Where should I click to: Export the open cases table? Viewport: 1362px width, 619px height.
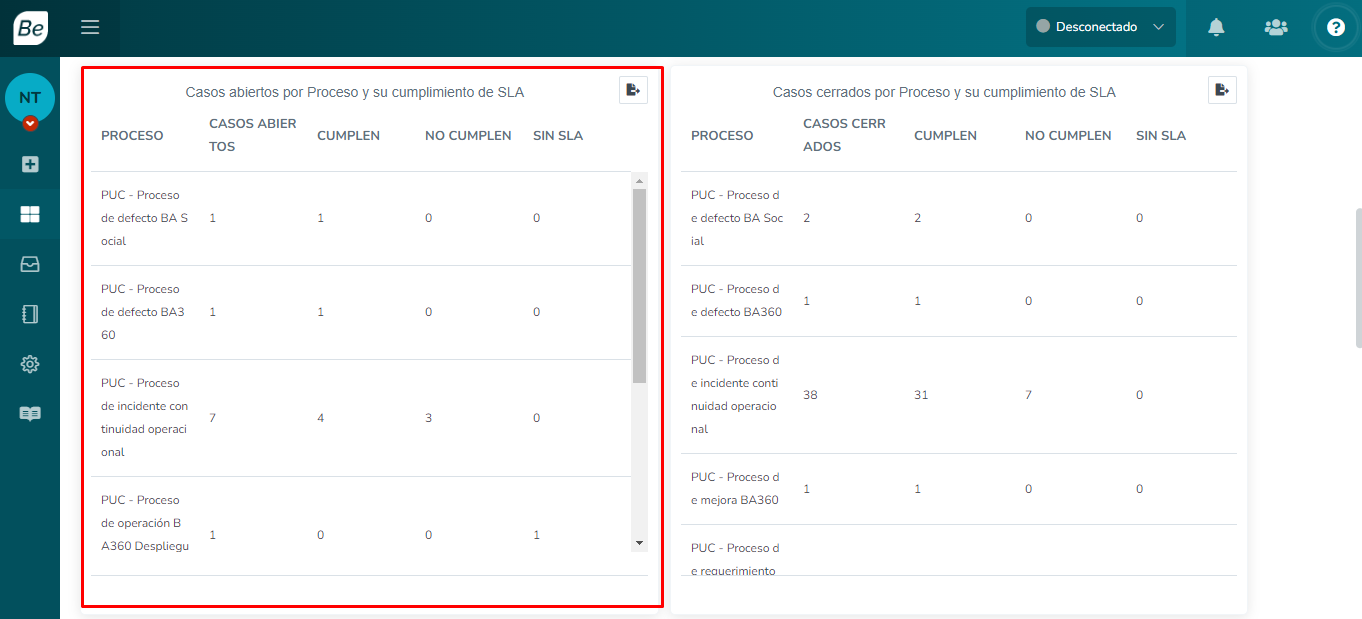(x=633, y=90)
